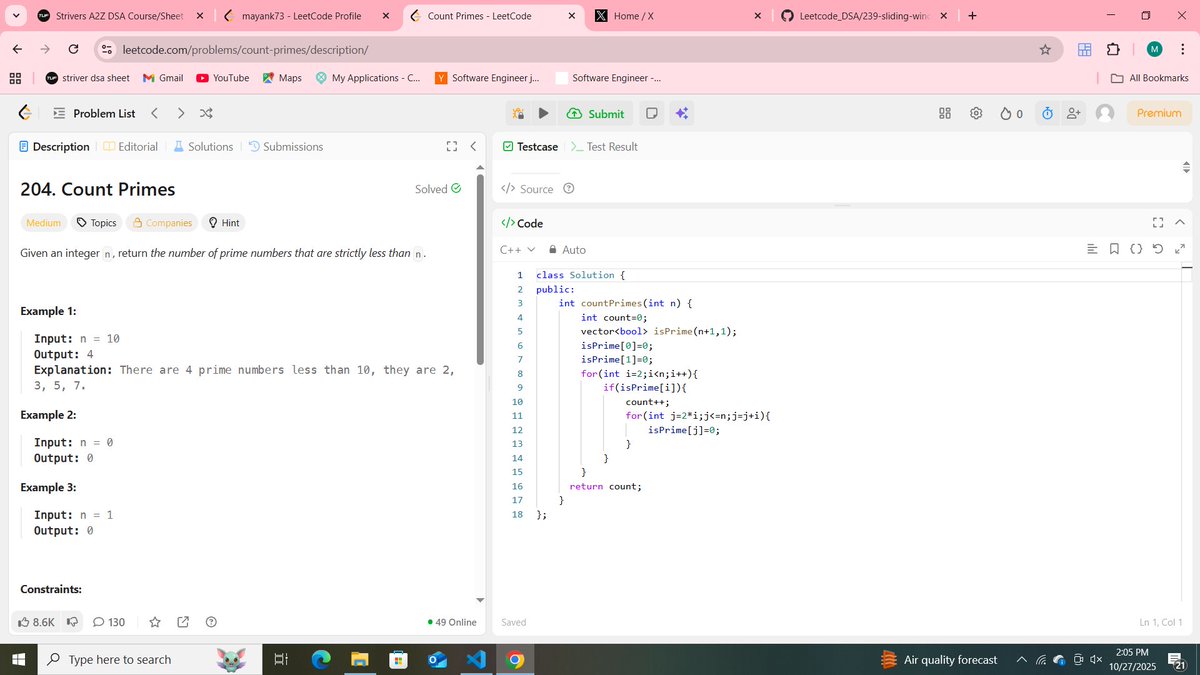
Task: Click the streak flame counter showing 0
Action: pyautogui.click(x=1011, y=114)
